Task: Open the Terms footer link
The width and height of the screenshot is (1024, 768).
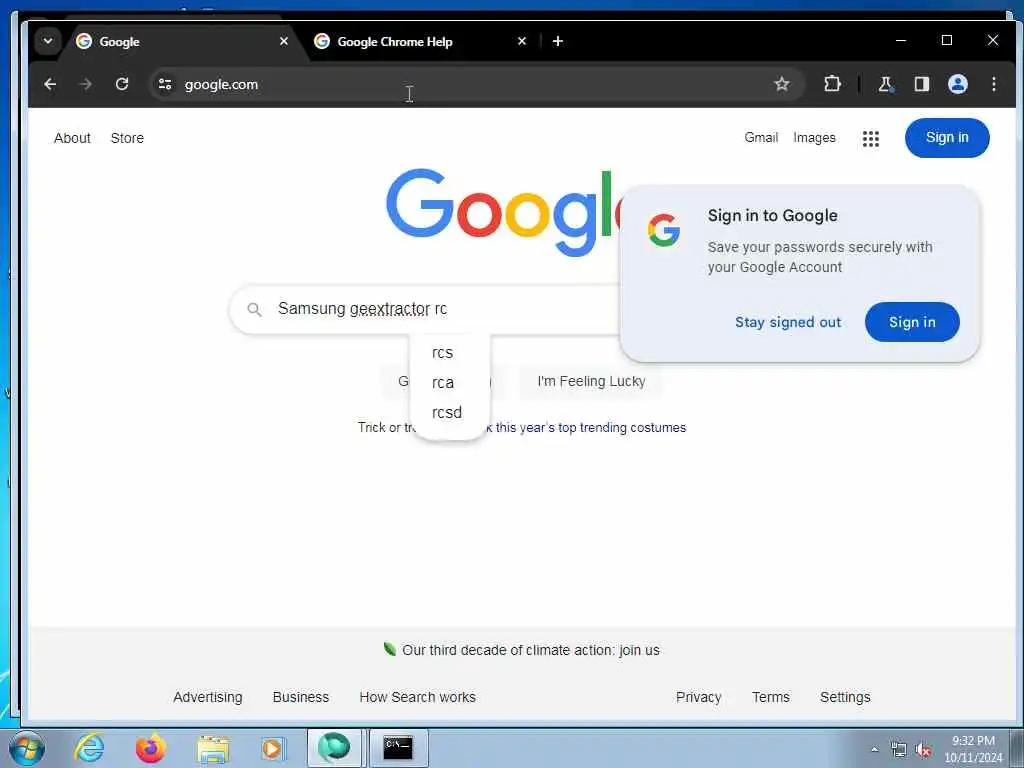Action: tap(771, 697)
